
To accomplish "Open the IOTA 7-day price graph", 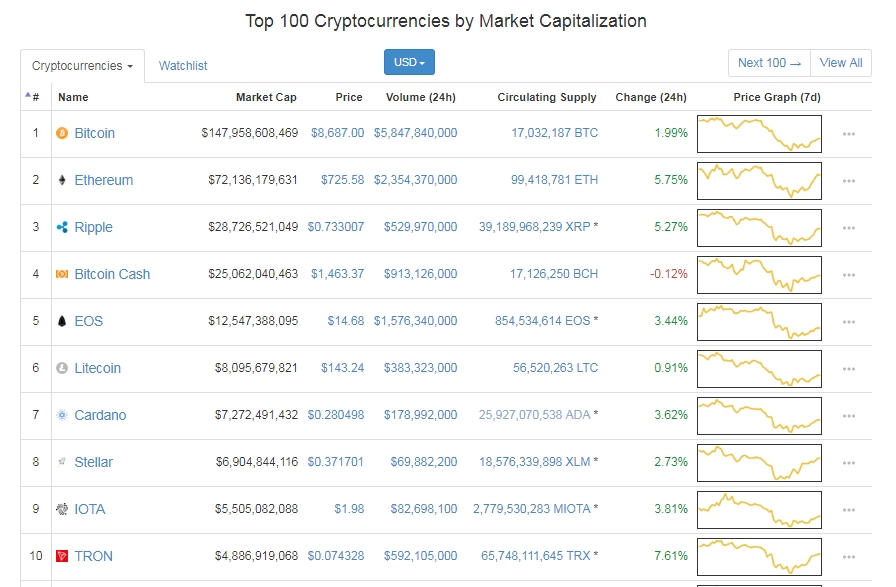I will tap(759, 510).
